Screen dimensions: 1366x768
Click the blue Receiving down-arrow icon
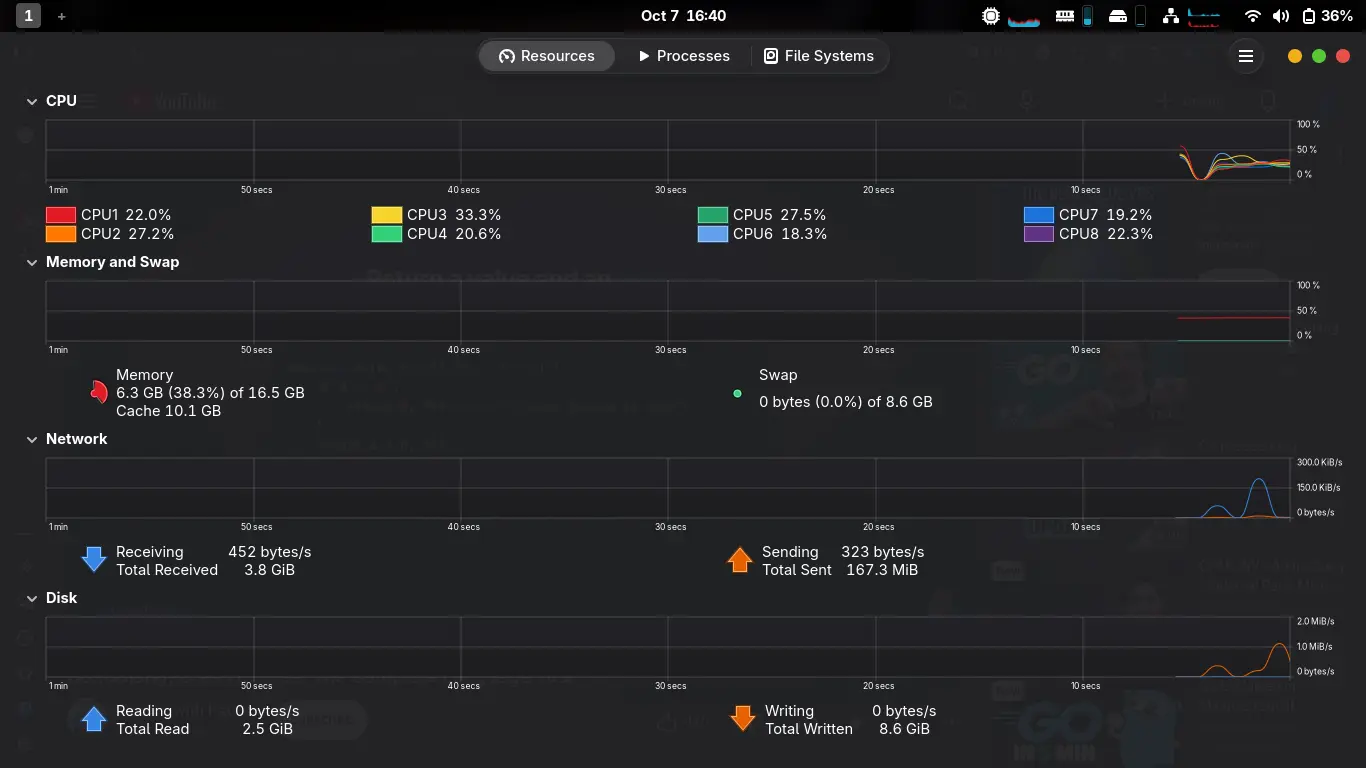(94, 560)
